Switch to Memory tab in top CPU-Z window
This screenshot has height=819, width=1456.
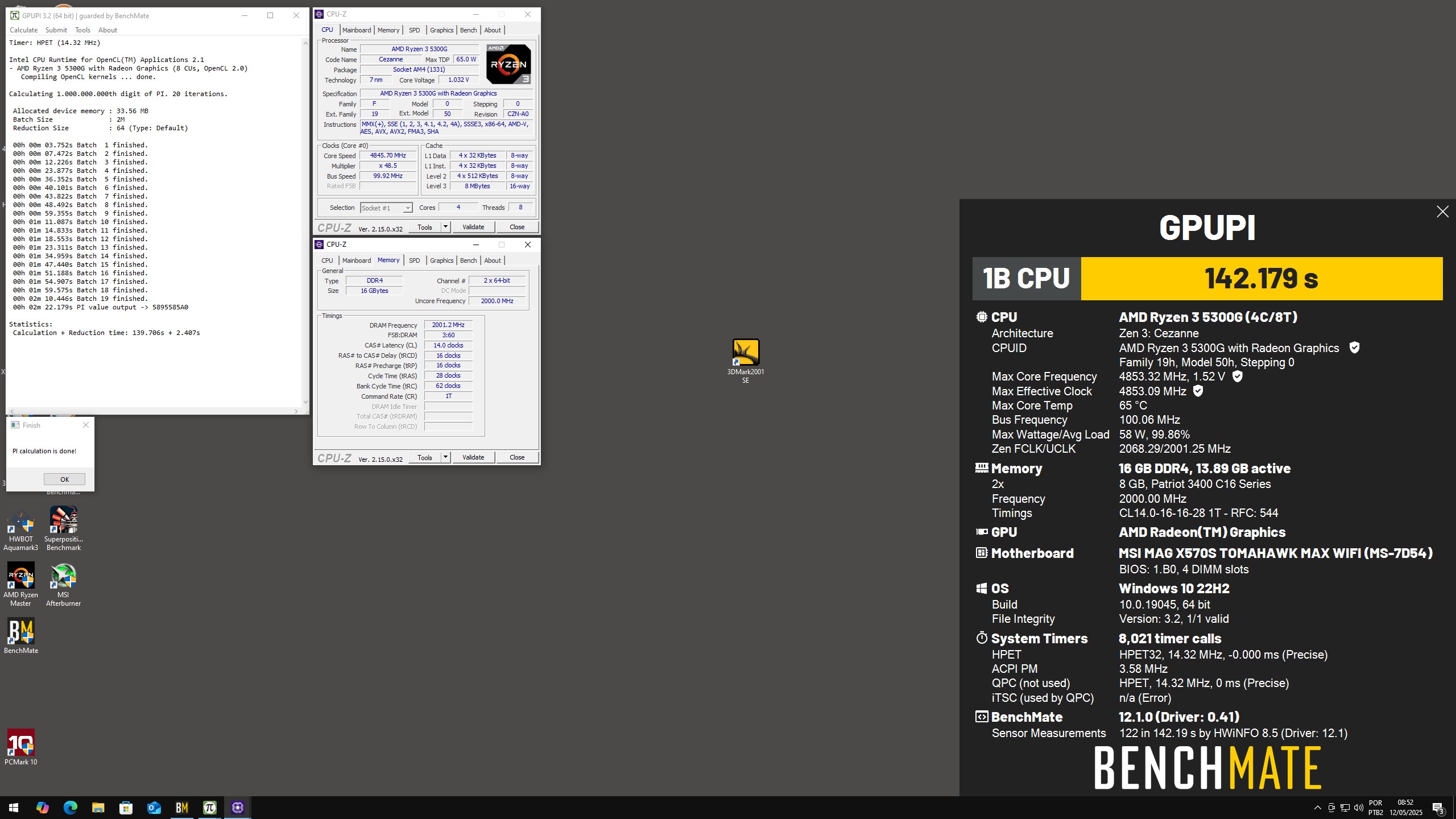pos(388,30)
